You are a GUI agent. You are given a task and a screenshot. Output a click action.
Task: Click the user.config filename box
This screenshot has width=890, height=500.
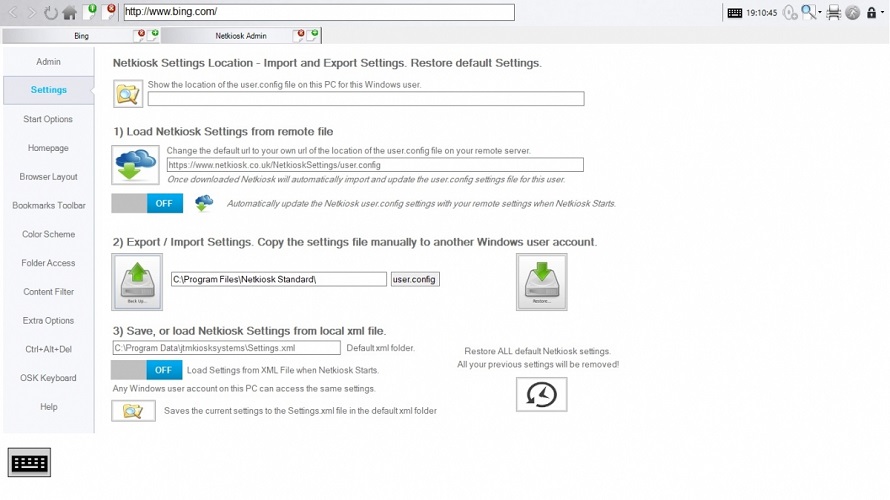point(414,279)
